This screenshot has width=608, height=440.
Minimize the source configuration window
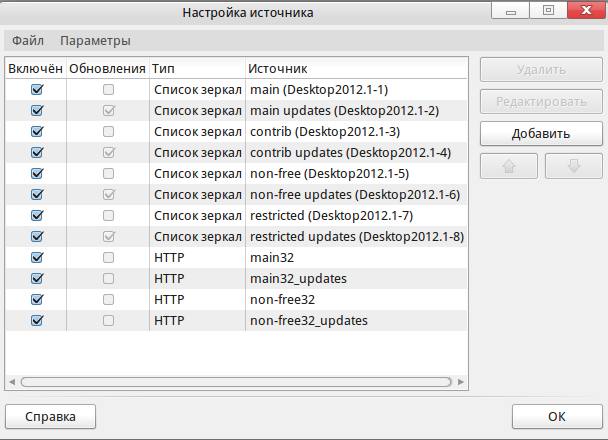pos(510,12)
